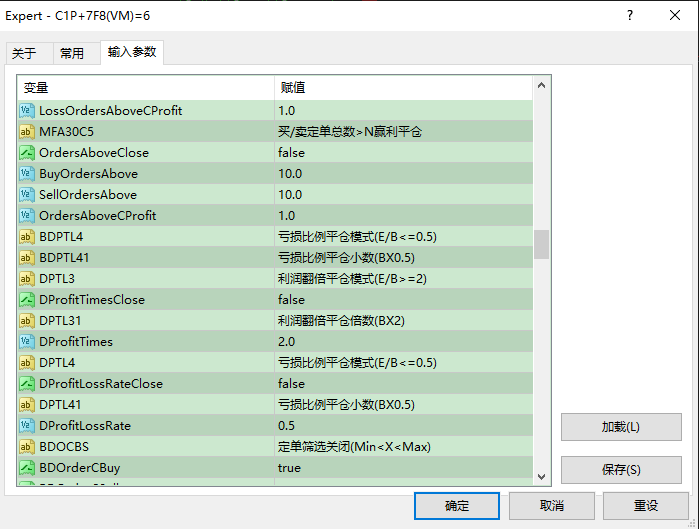Click the bool icon beside DProfitLossRateClose
Viewport: 699px width, 529px height.
[27, 383]
